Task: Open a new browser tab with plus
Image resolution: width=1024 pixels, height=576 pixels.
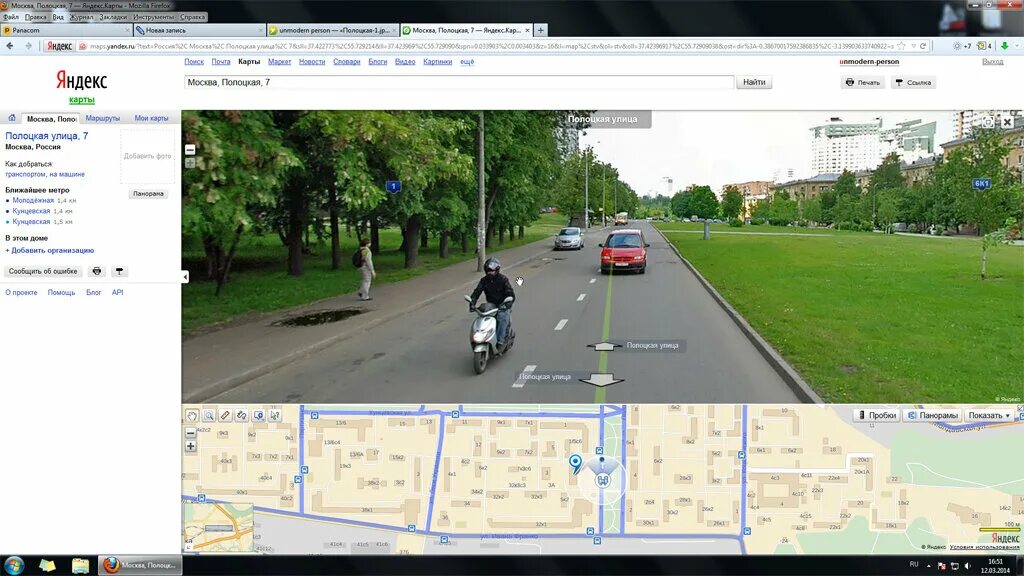Action: (x=541, y=30)
